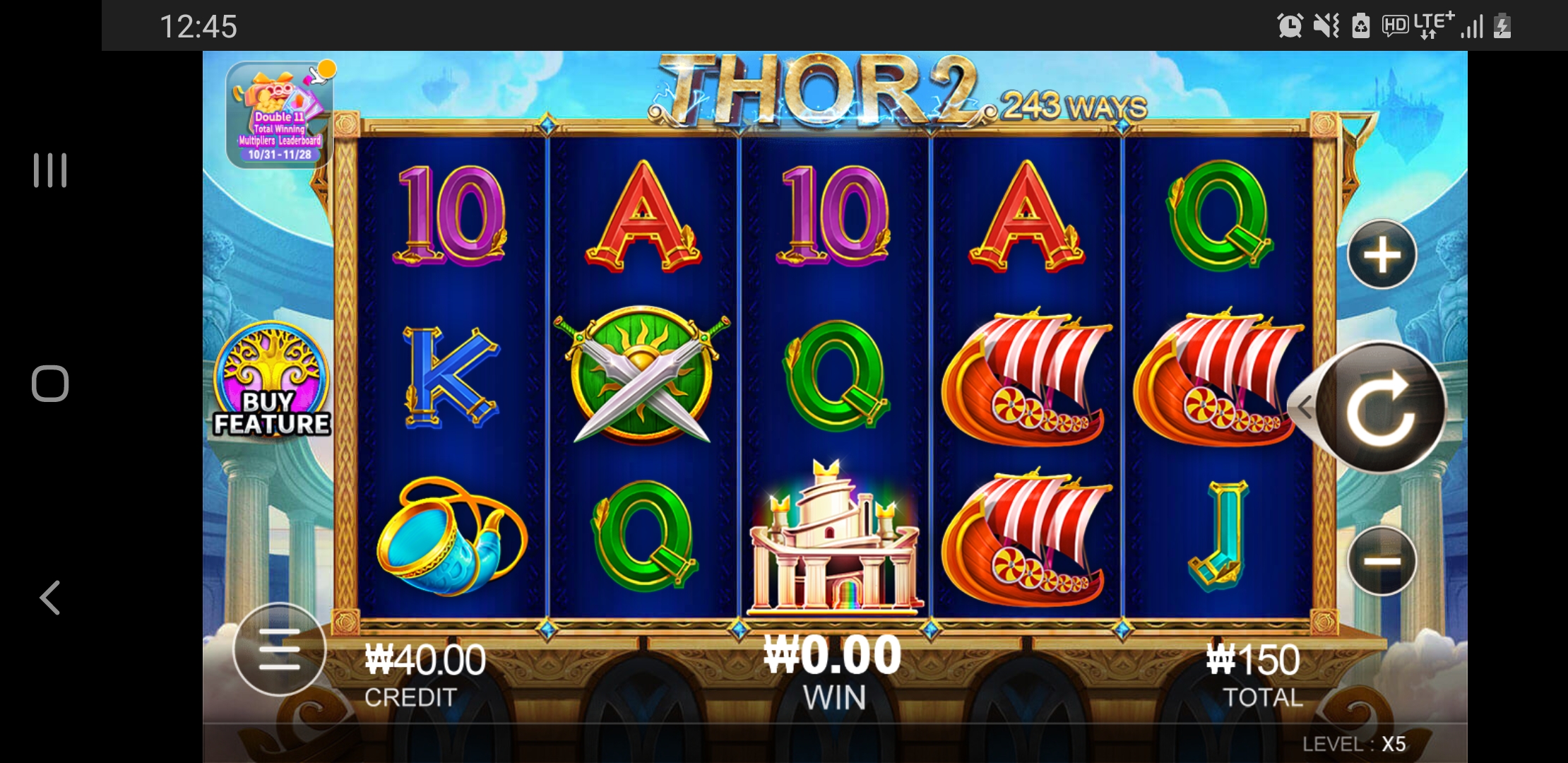Image resolution: width=1568 pixels, height=763 pixels.
Task: Expand the small arrow beside spin button
Action: click(x=1302, y=408)
